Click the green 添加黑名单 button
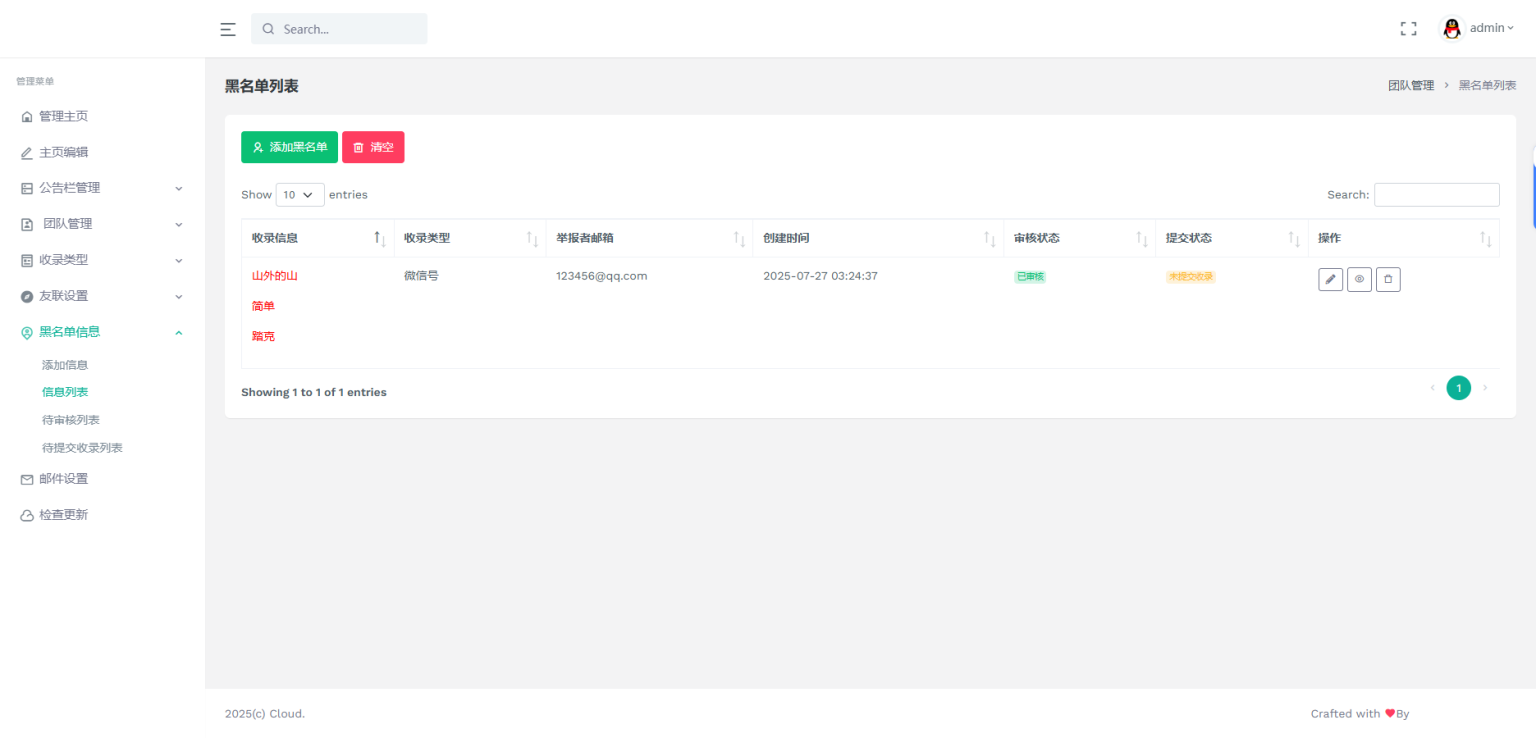Image resolution: width=1536 pixels, height=738 pixels. (x=289, y=147)
